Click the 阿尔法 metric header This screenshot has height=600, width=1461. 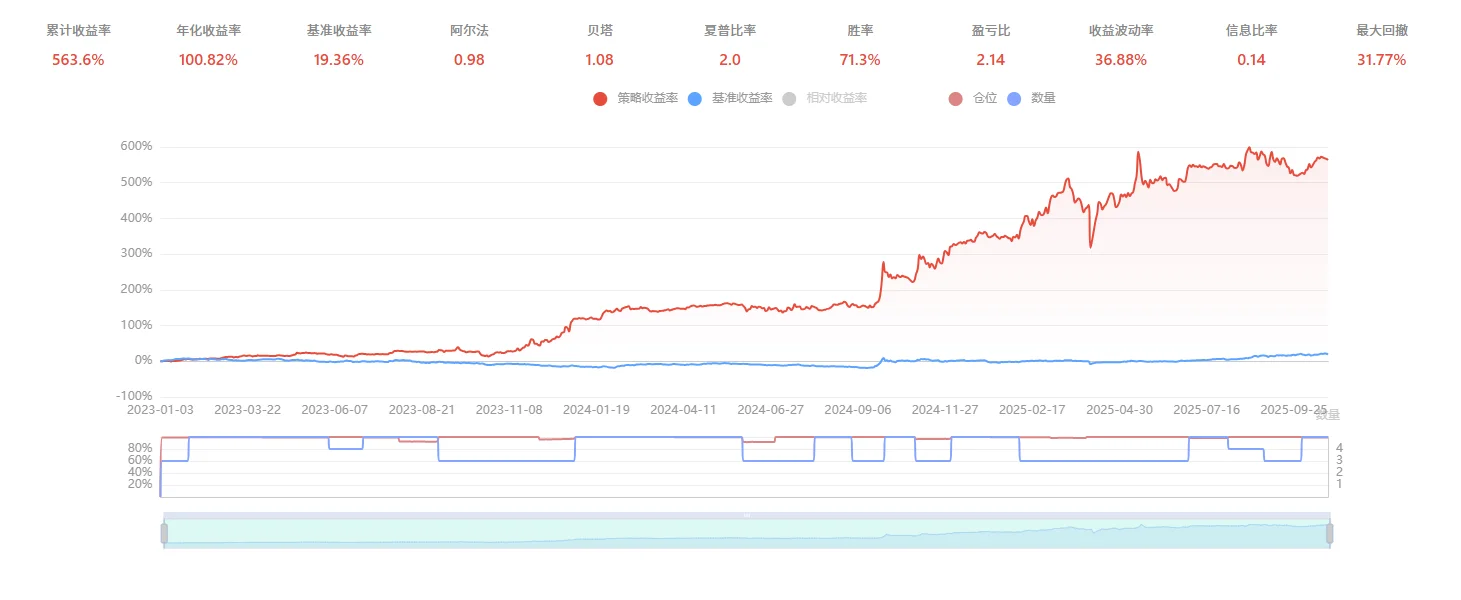point(470,30)
